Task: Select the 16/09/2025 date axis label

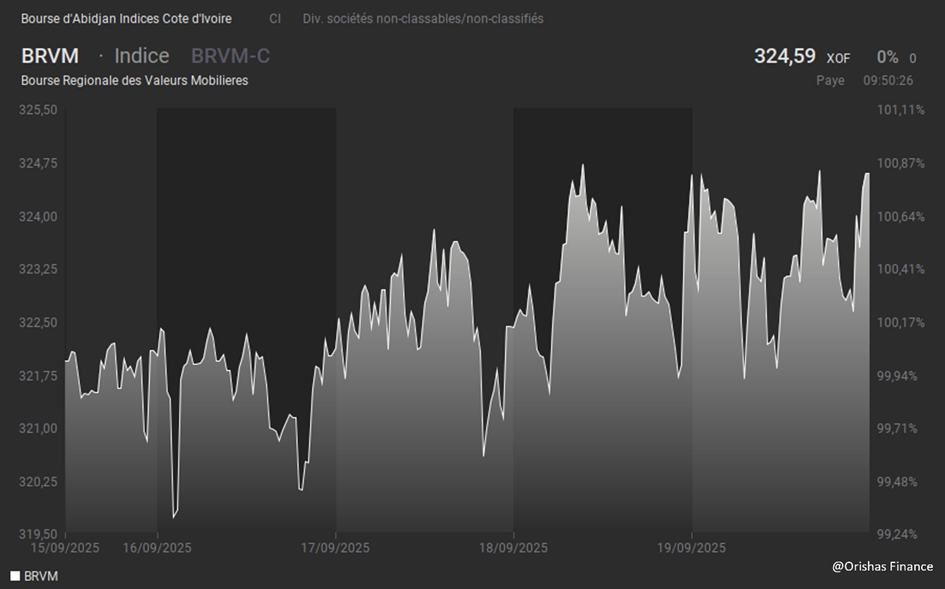Action: coord(157,548)
